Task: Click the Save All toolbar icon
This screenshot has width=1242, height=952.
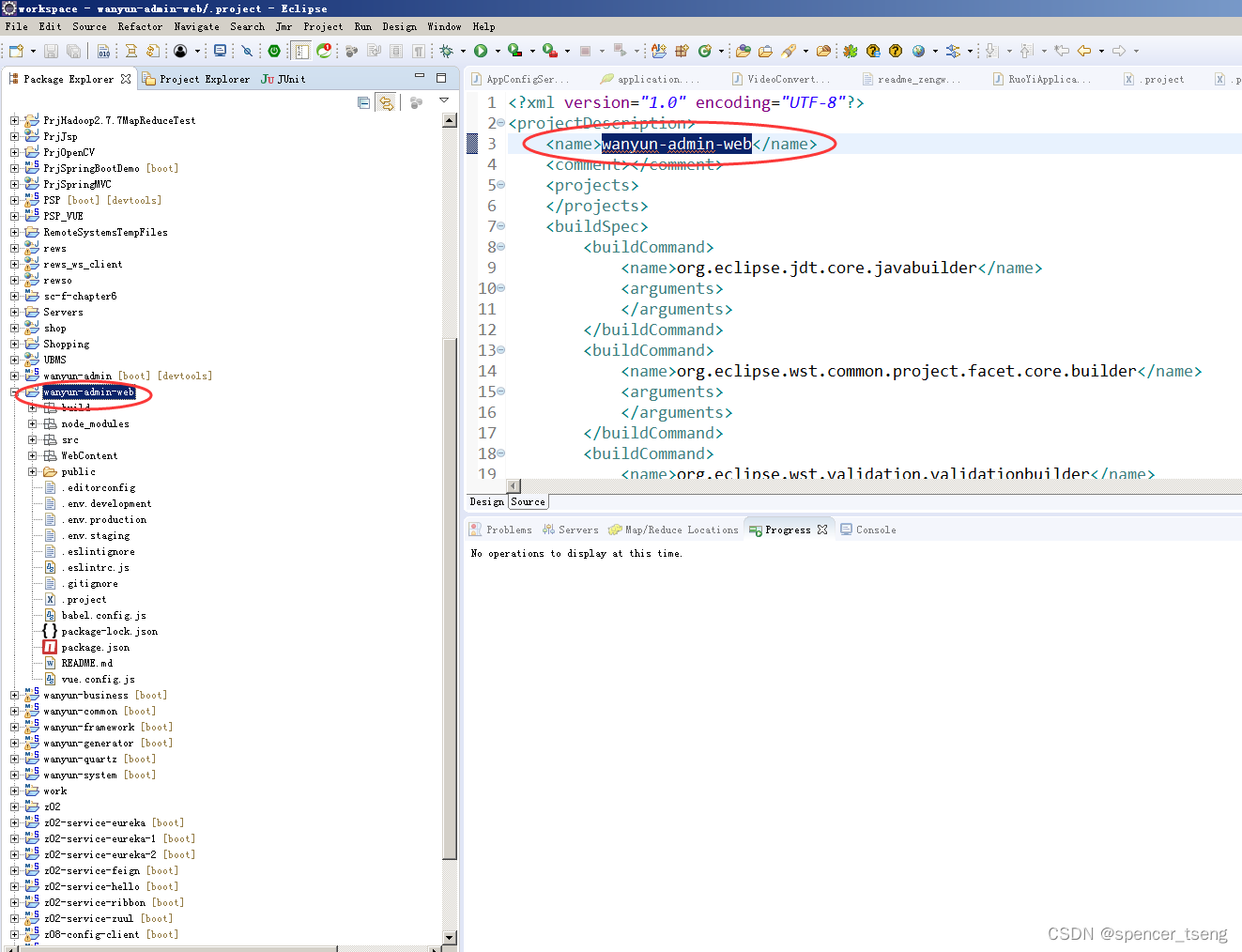Action: [72, 51]
